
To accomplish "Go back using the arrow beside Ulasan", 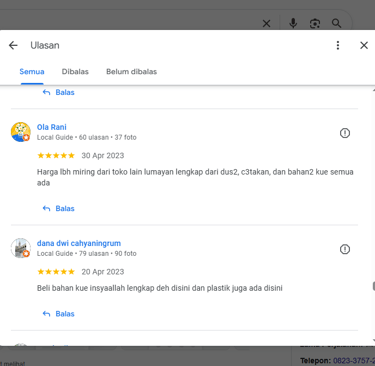I will [13, 45].
